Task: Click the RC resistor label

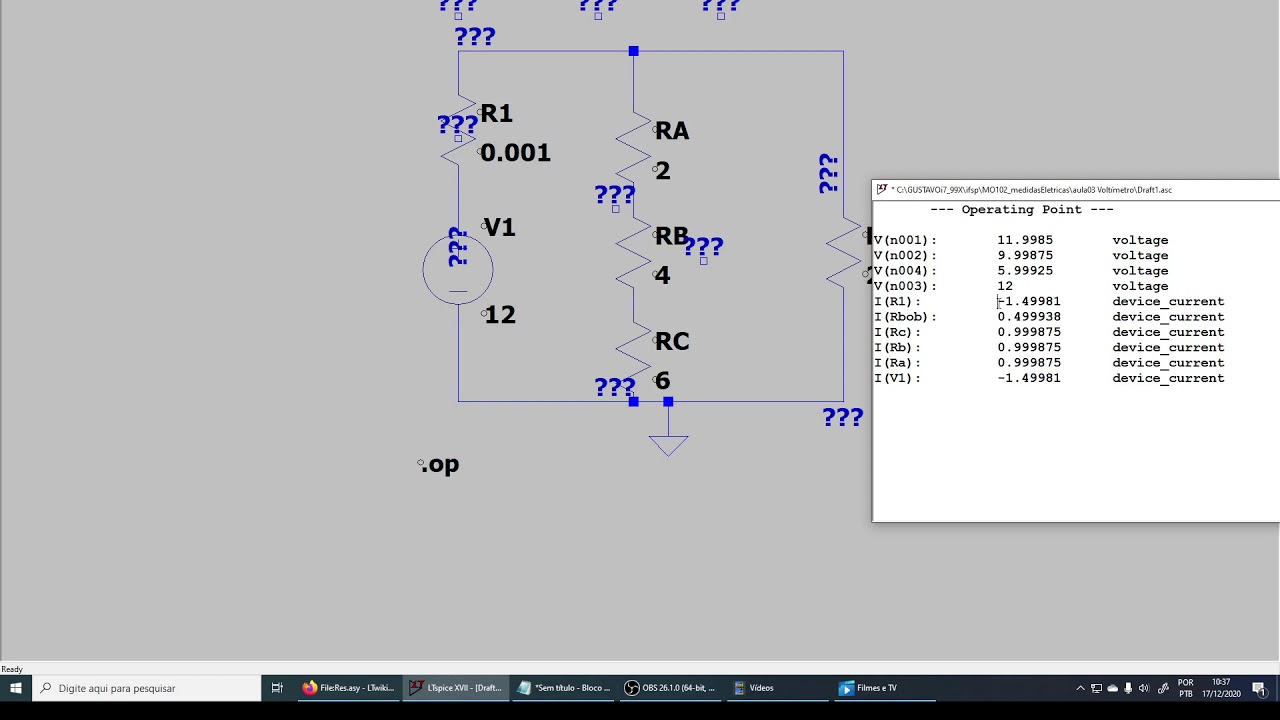Action: click(x=672, y=342)
